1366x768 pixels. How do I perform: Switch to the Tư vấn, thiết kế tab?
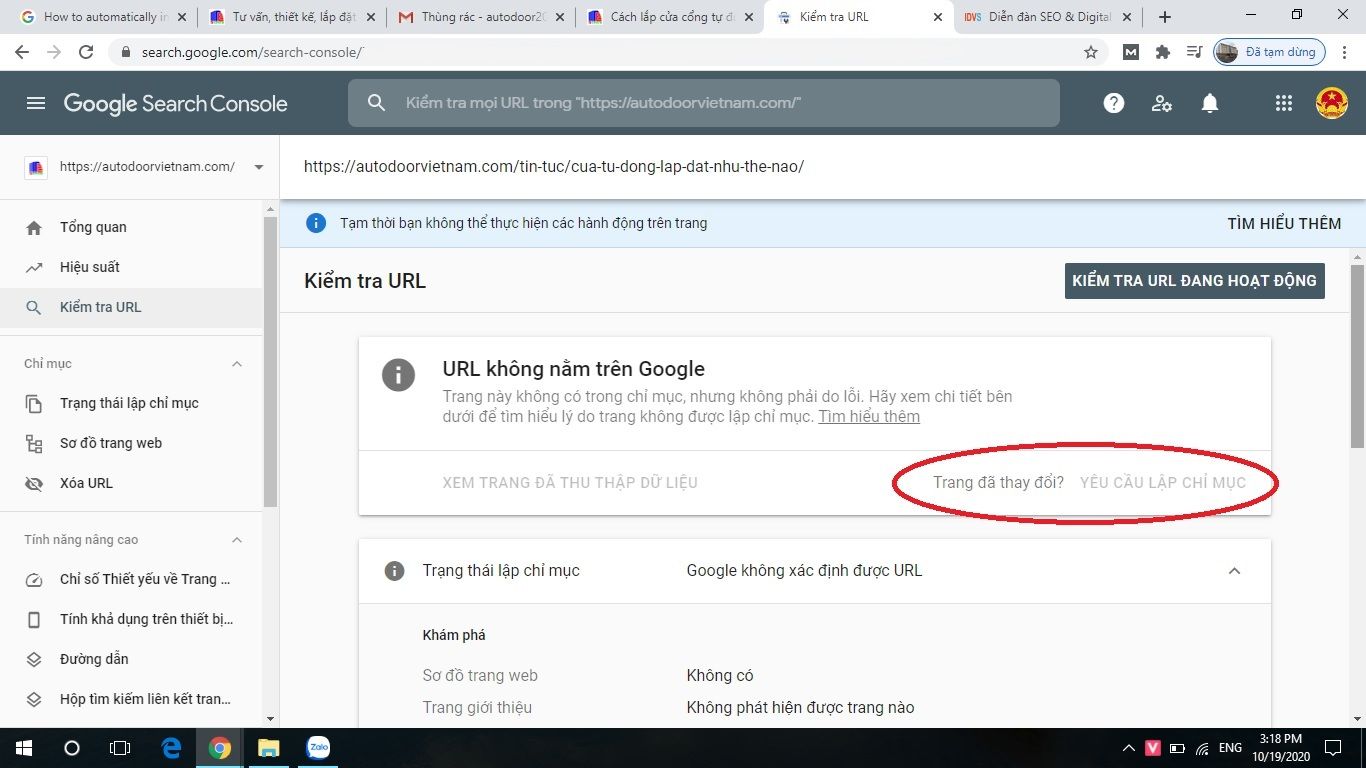coord(294,17)
